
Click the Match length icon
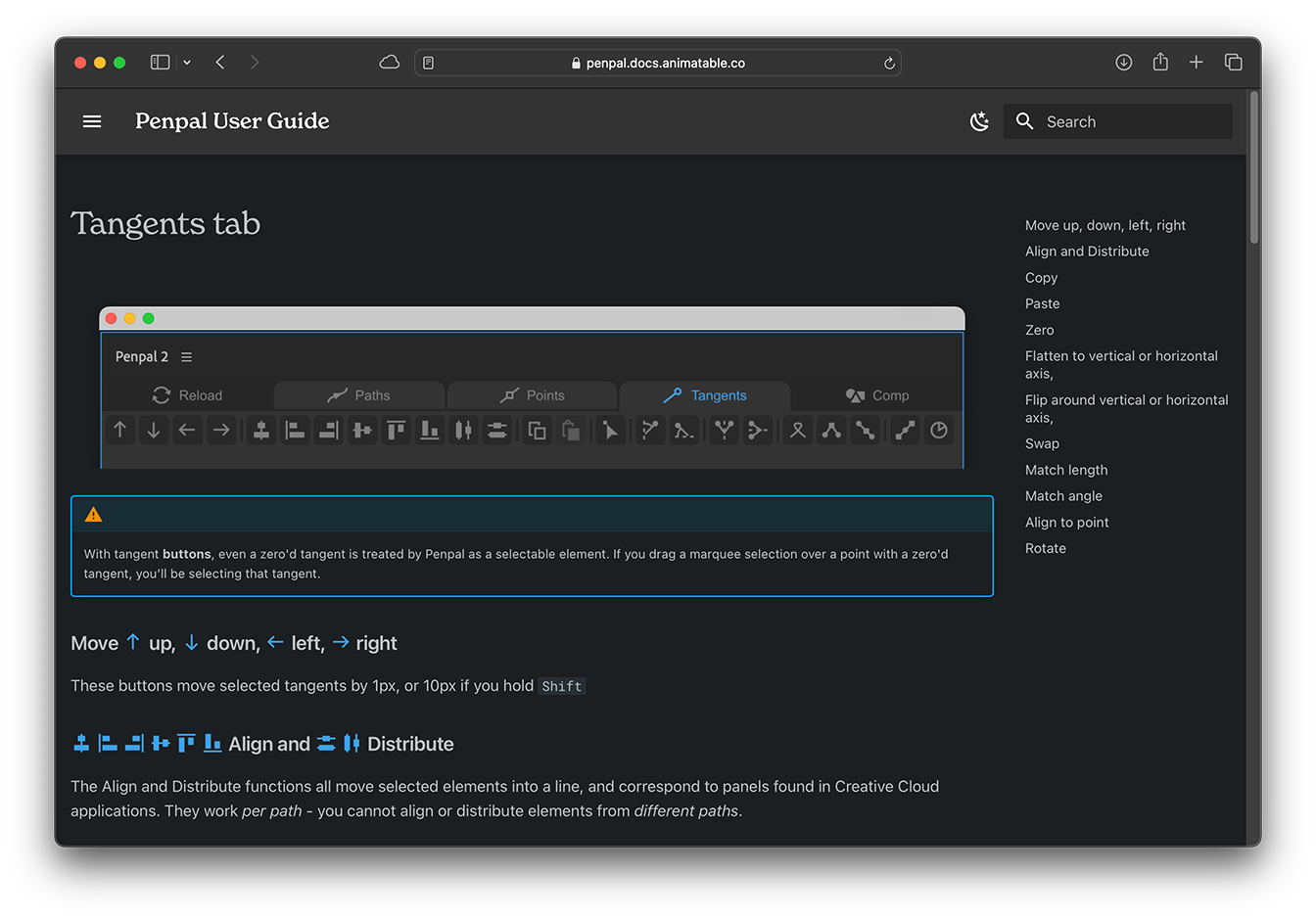[831, 430]
